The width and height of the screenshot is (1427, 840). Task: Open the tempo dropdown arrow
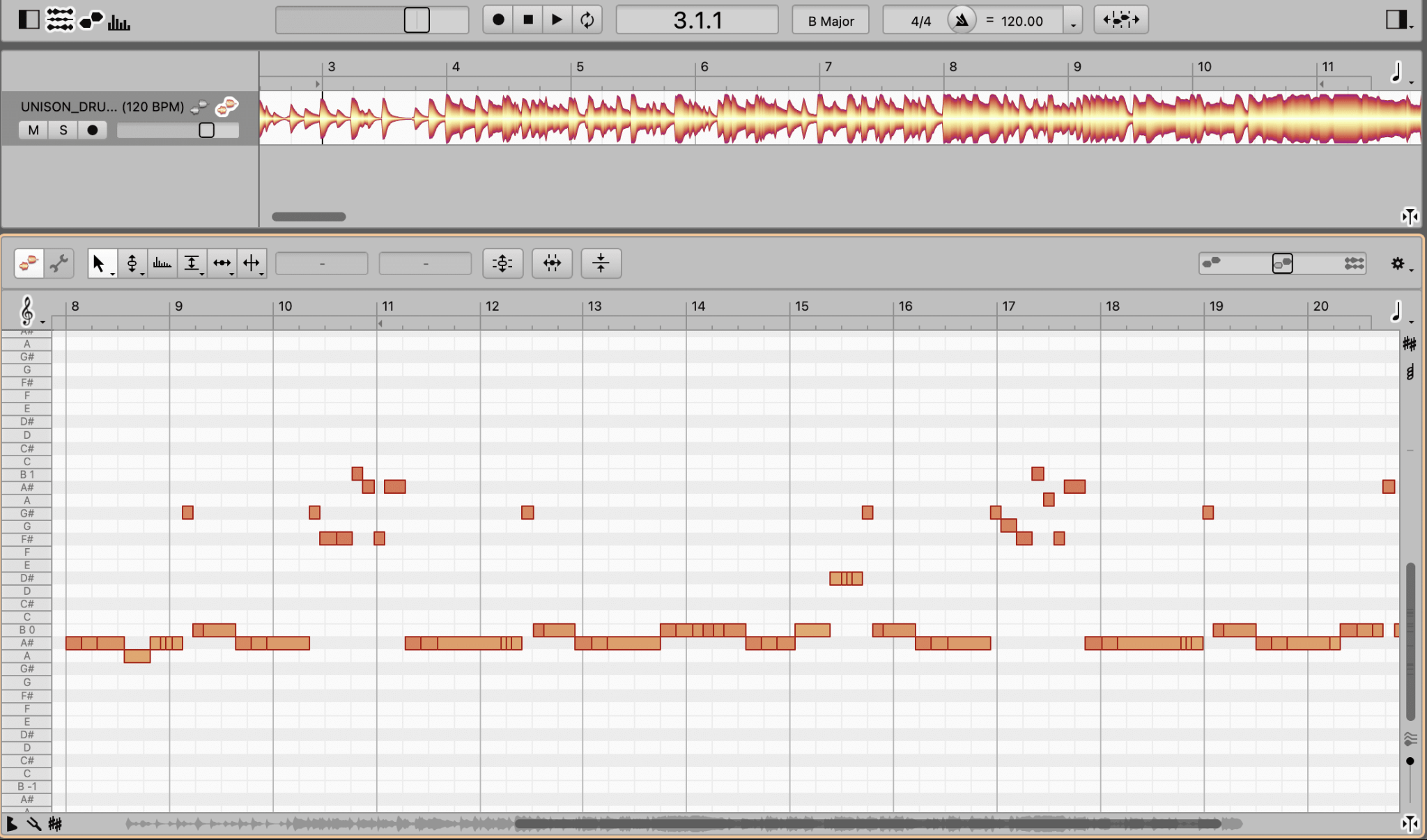1073,24
